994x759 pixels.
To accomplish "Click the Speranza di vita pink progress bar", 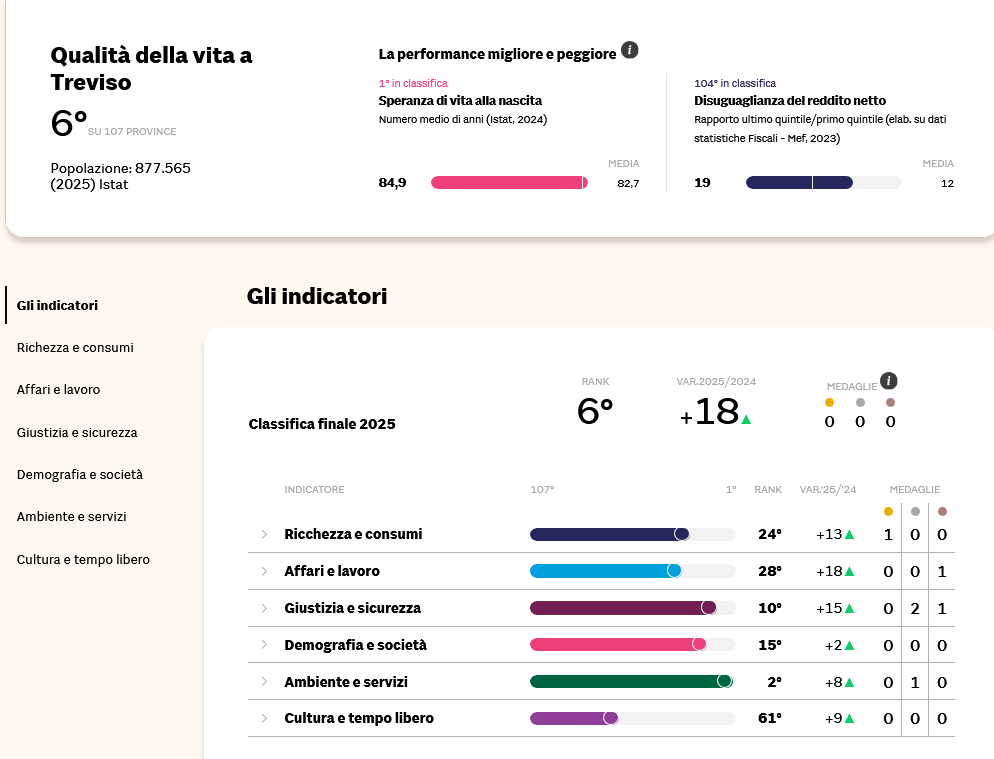I will 508,182.
